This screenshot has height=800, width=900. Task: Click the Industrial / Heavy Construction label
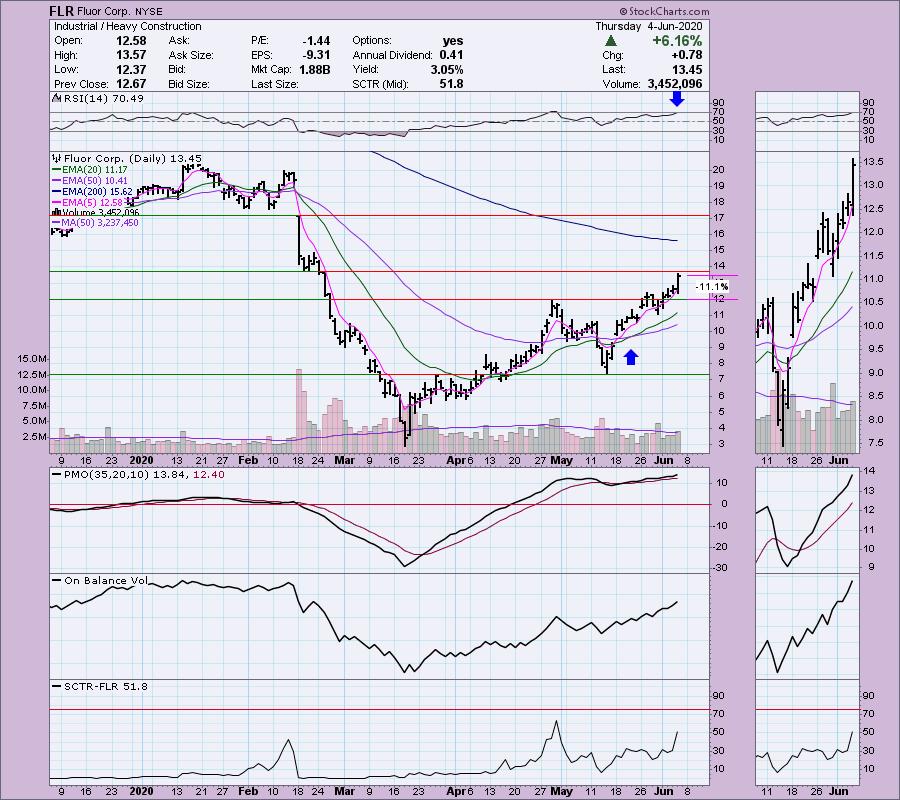coord(127,26)
